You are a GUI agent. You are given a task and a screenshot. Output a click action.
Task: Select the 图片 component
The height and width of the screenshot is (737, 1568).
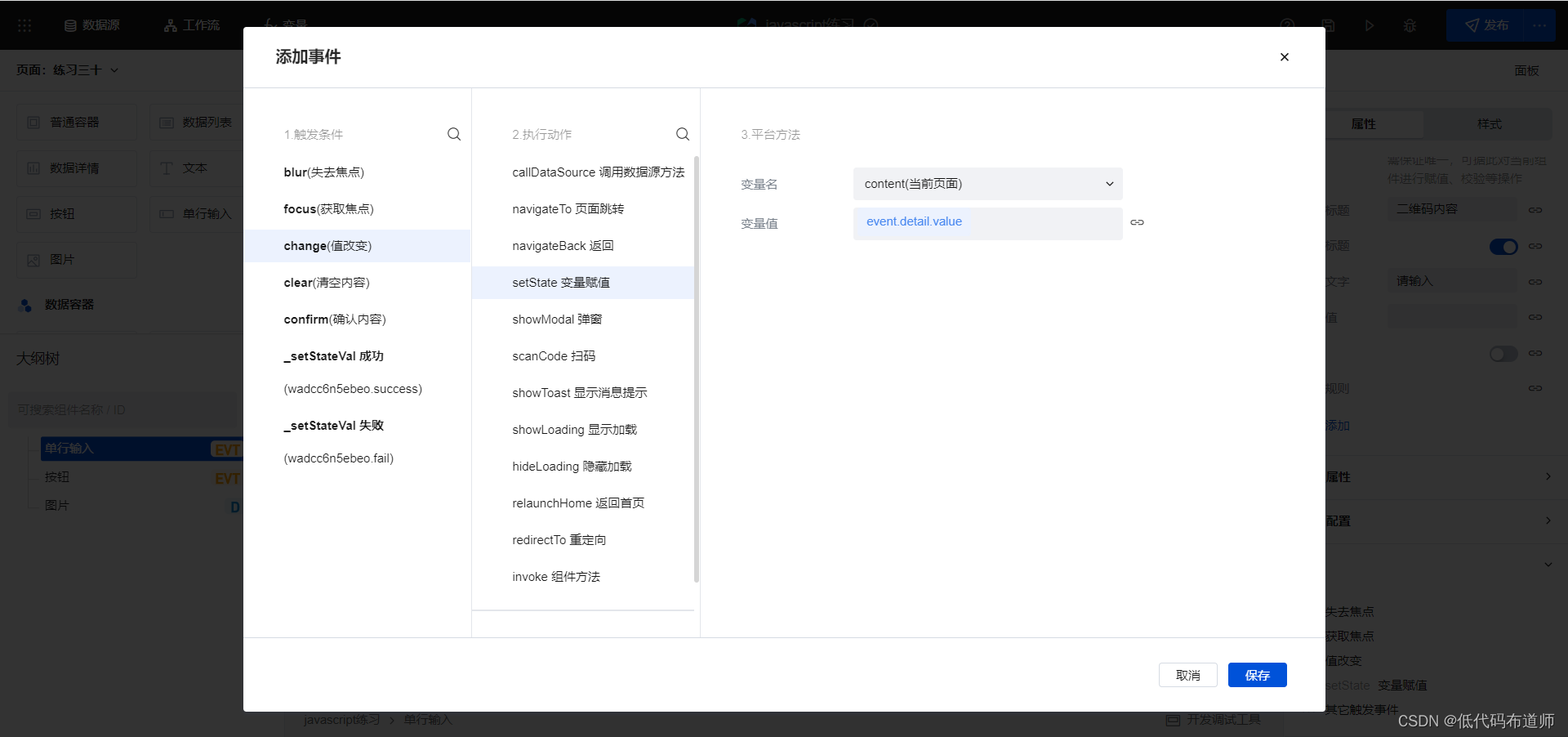click(x=77, y=260)
